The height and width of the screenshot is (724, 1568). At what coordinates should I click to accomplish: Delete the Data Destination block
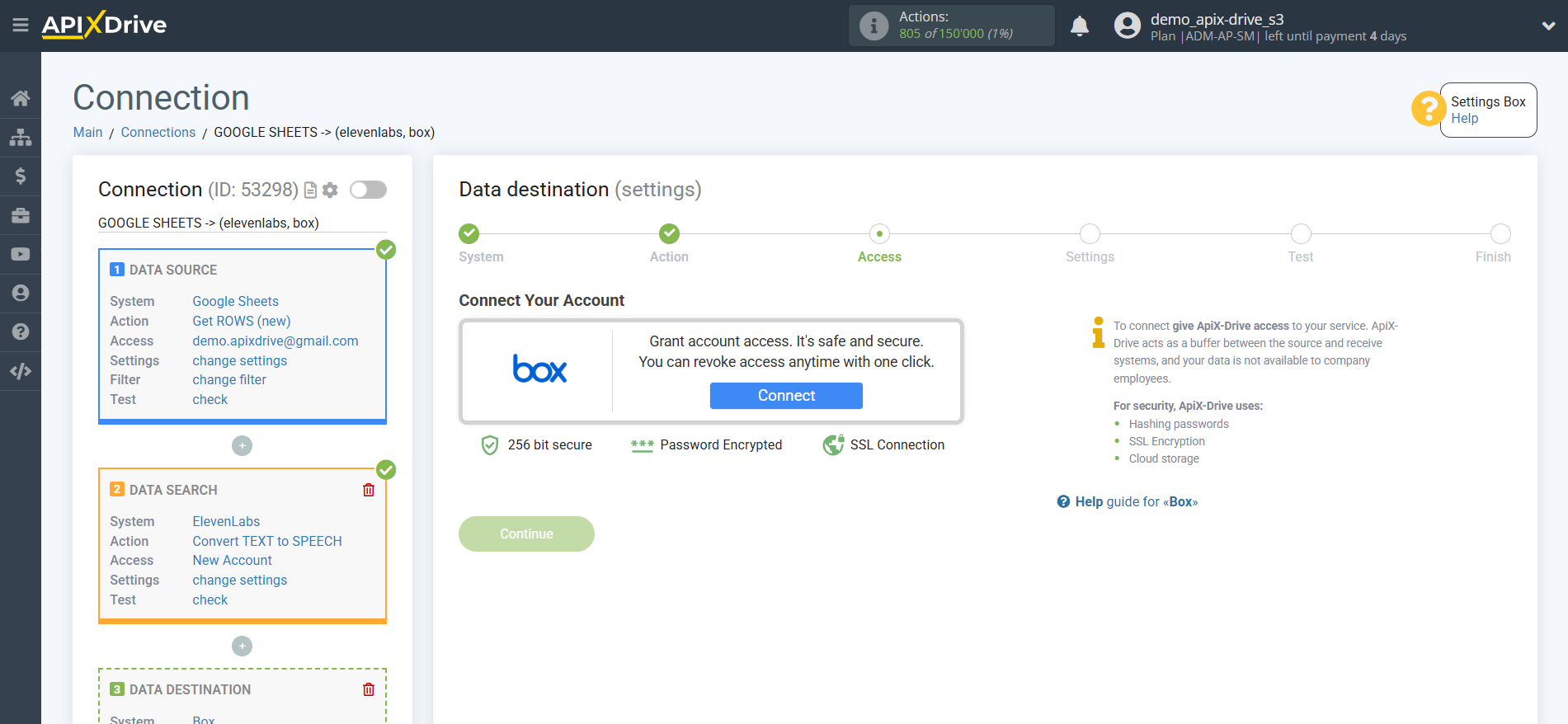pyautogui.click(x=369, y=689)
